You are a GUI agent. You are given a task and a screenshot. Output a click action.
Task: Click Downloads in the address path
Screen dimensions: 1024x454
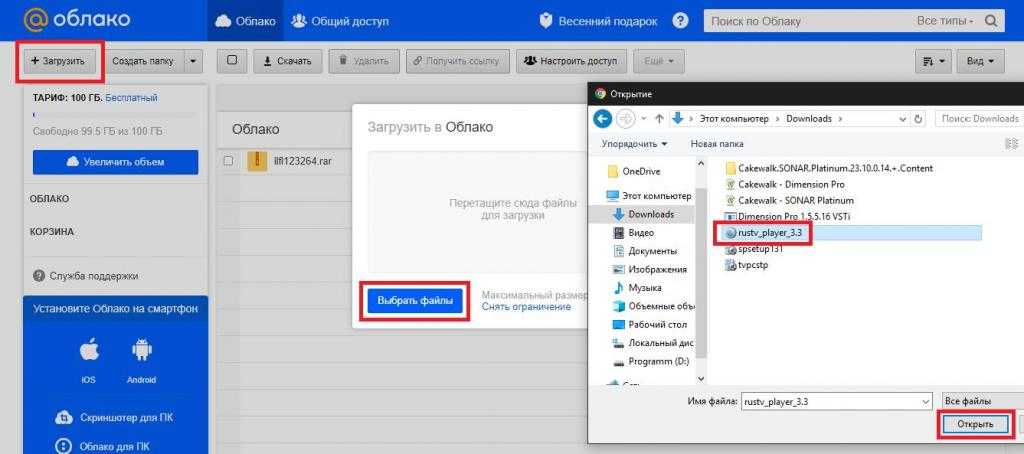[x=808, y=119]
